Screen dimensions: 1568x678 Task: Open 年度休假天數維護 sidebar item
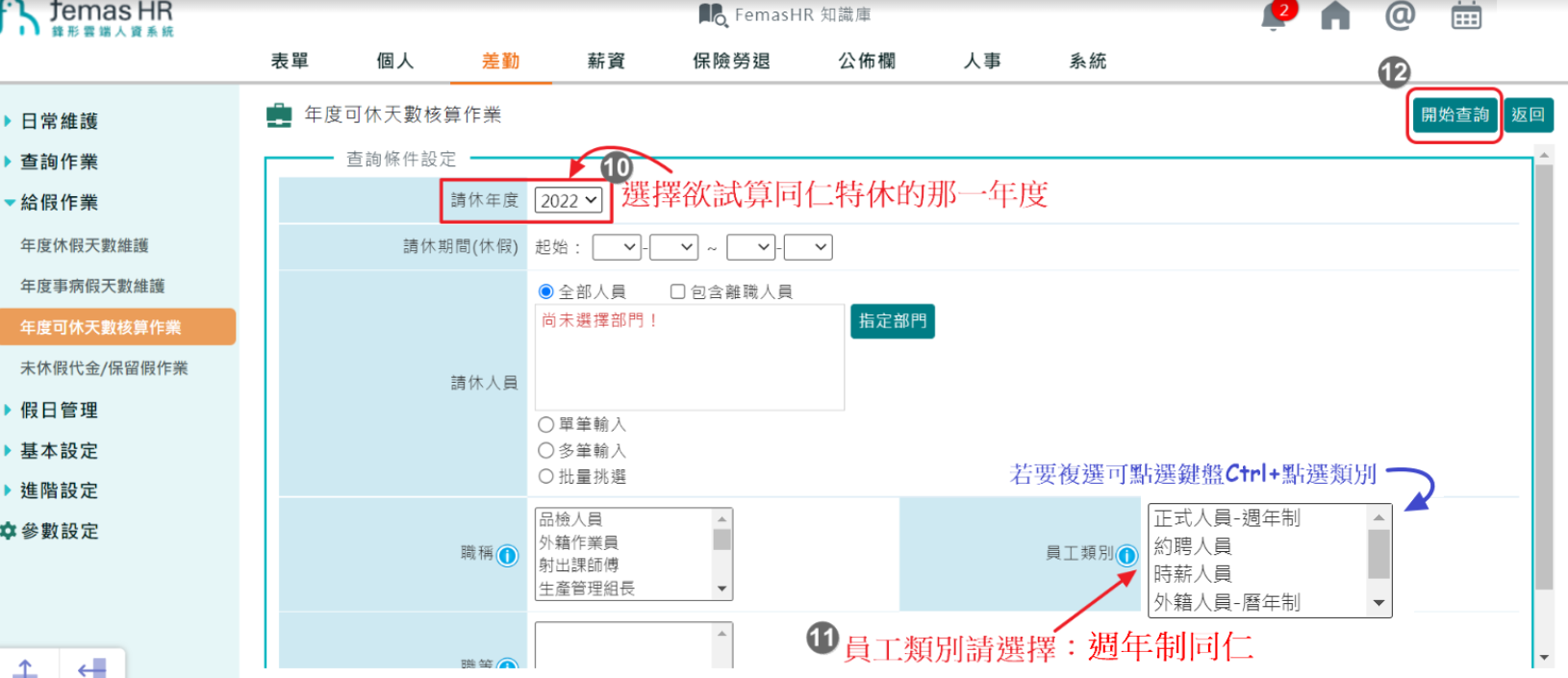pos(85,245)
